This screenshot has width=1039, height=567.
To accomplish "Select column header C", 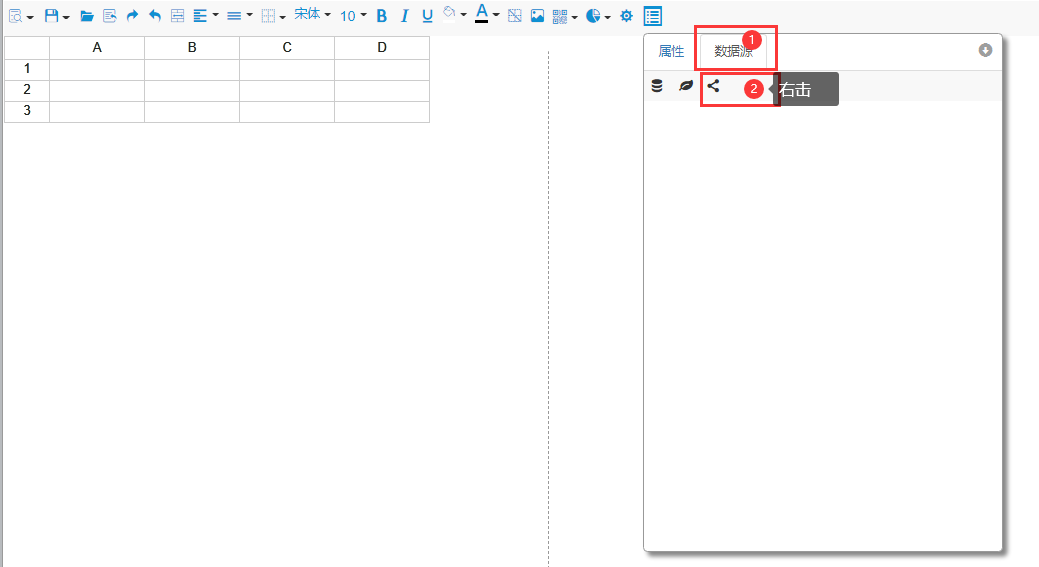I will click(287, 48).
